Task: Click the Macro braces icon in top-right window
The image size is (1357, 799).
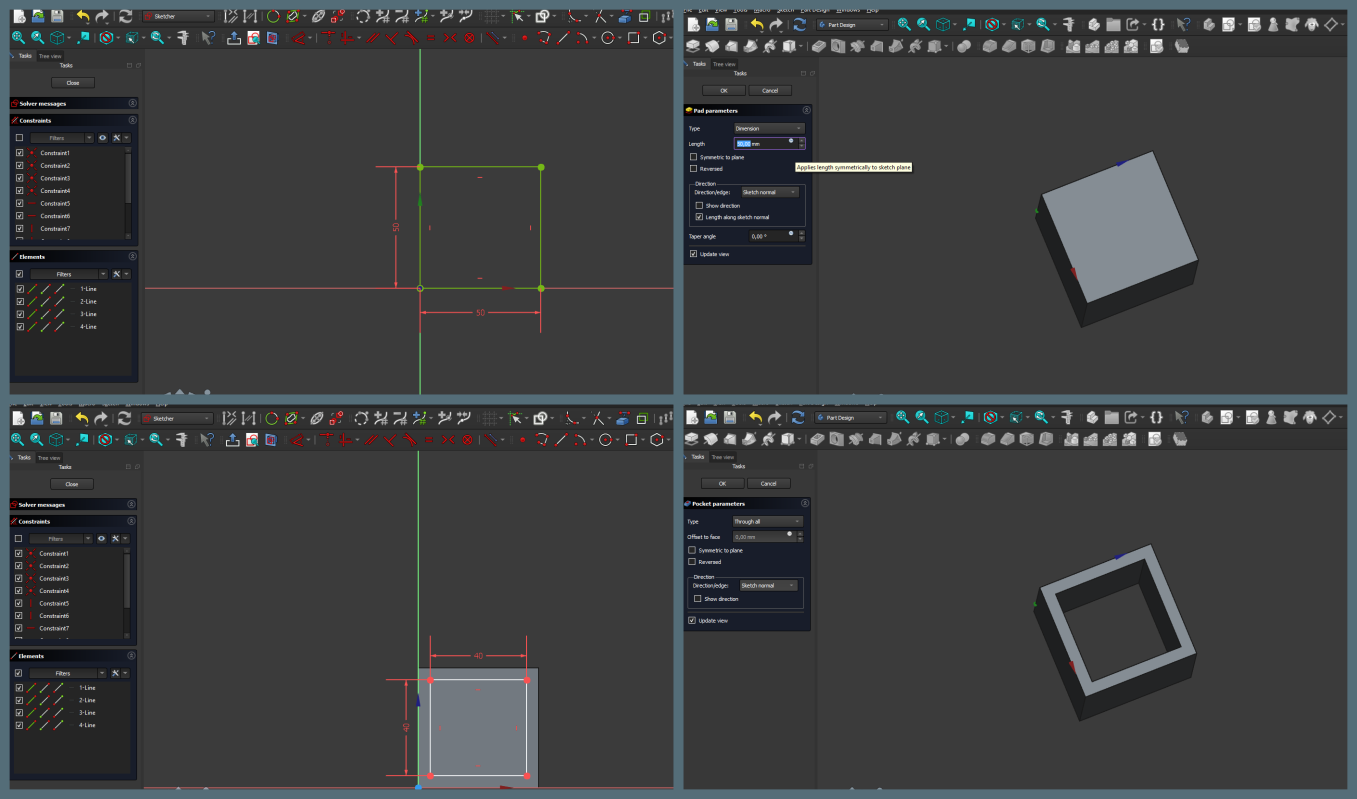Action: tap(1158, 24)
